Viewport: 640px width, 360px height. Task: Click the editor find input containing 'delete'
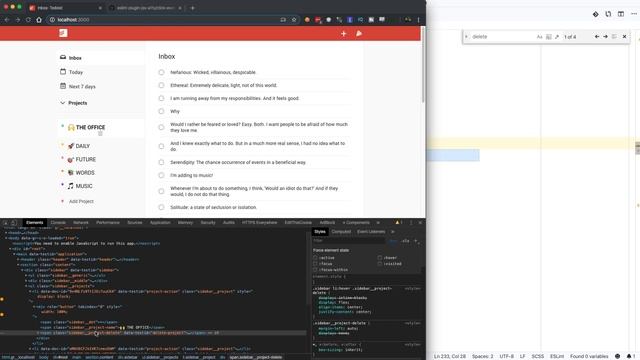(x=502, y=37)
